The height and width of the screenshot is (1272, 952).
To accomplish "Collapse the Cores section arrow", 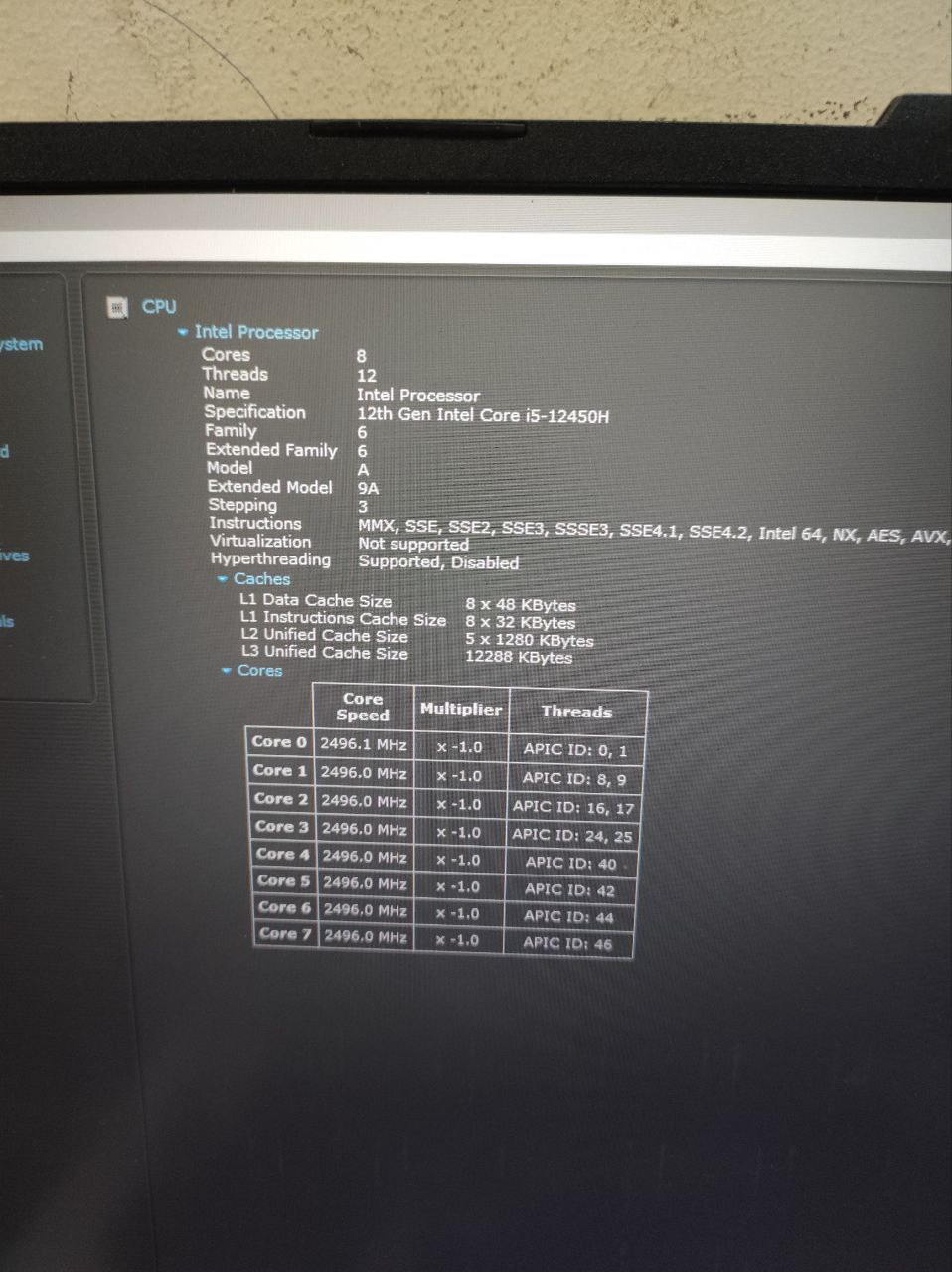I will [227, 671].
